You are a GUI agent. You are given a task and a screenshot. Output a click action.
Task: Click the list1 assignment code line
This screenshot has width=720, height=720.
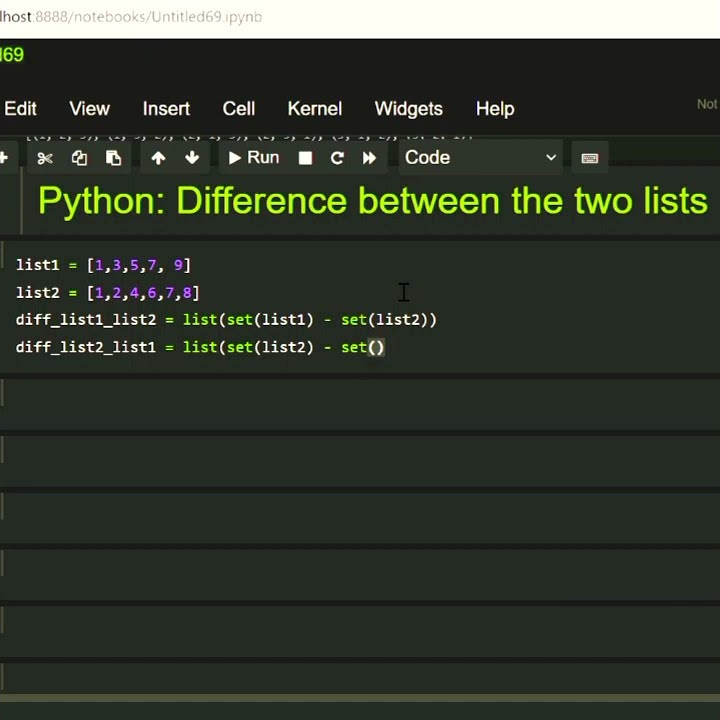point(103,265)
